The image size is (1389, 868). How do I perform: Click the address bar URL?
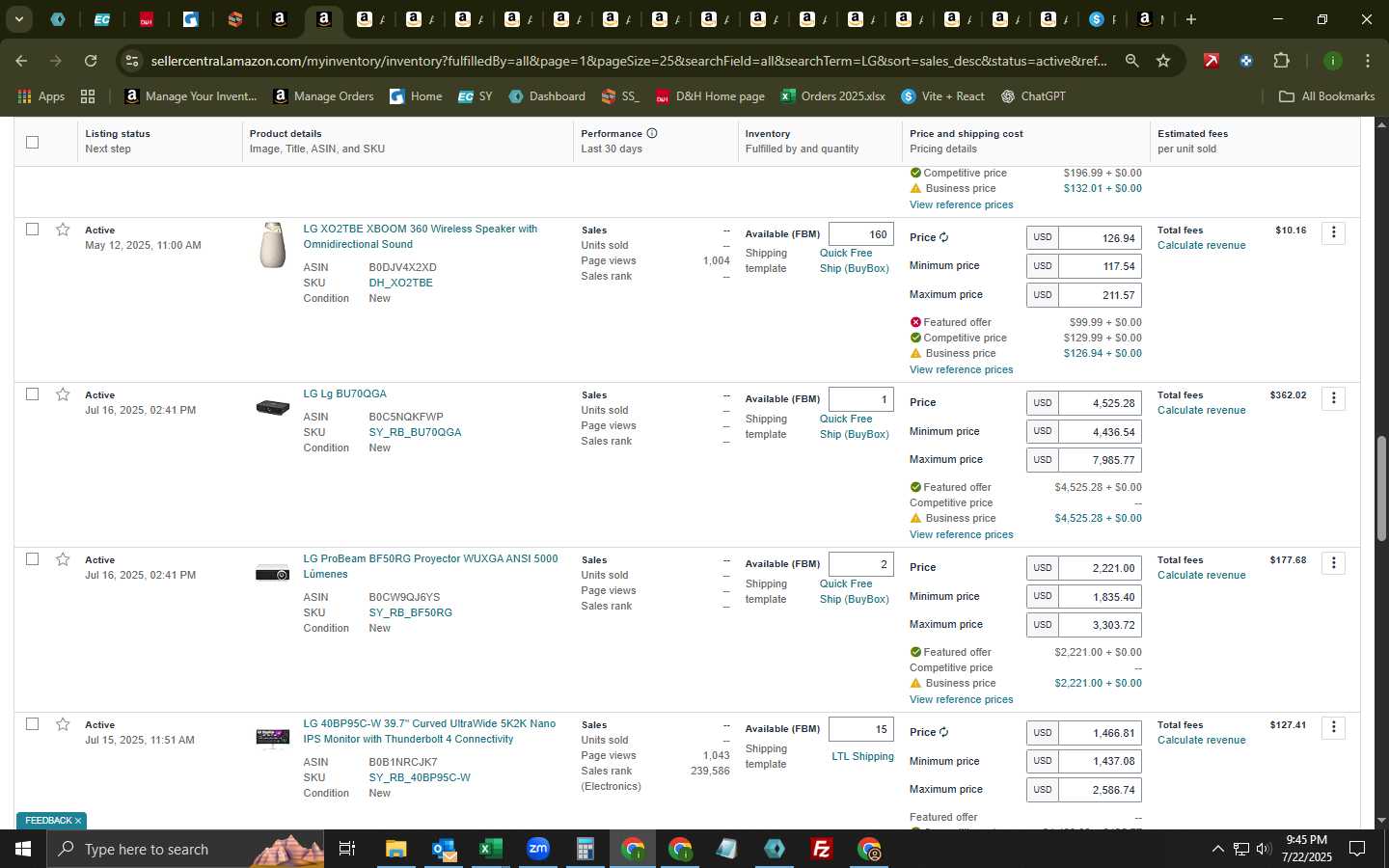[x=629, y=61]
